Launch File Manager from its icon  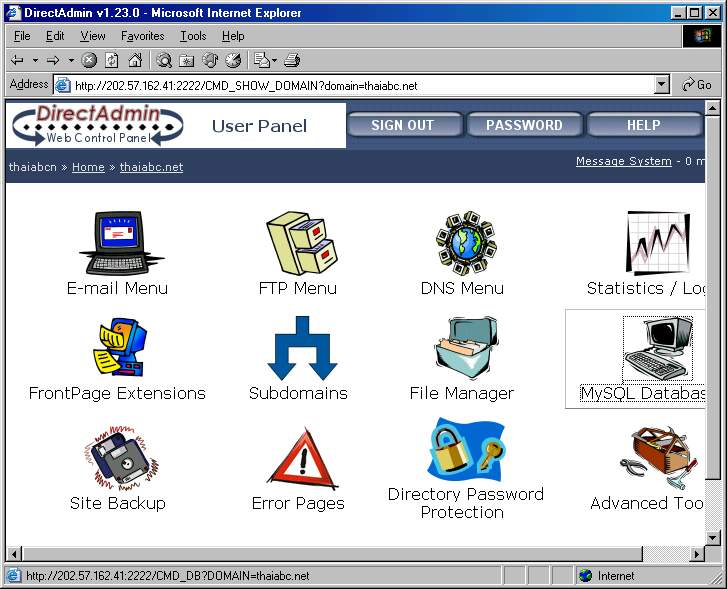[x=463, y=348]
